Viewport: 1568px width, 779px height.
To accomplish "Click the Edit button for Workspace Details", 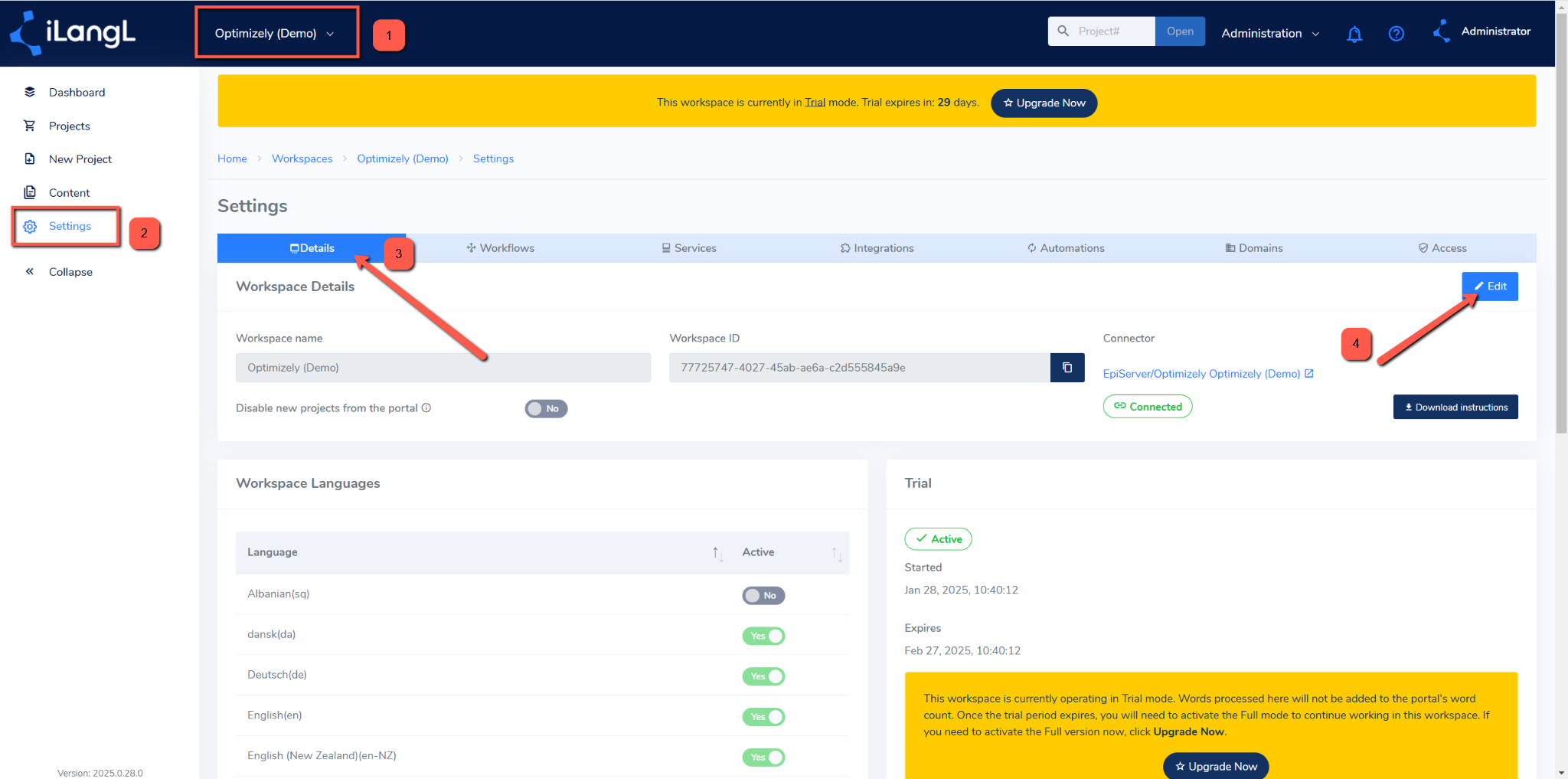I will tap(1490, 286).
